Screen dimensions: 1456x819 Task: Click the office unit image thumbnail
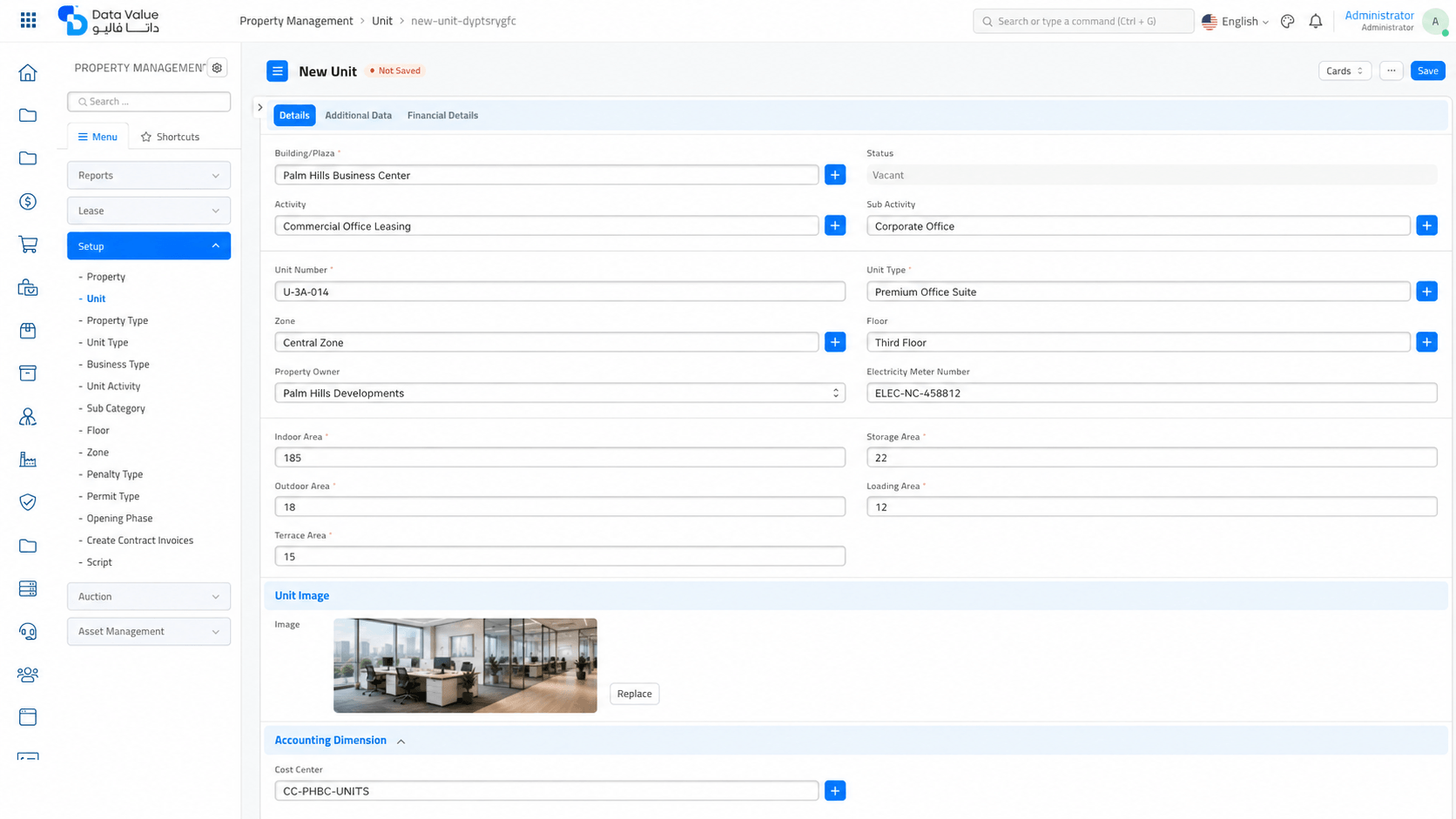465,666
